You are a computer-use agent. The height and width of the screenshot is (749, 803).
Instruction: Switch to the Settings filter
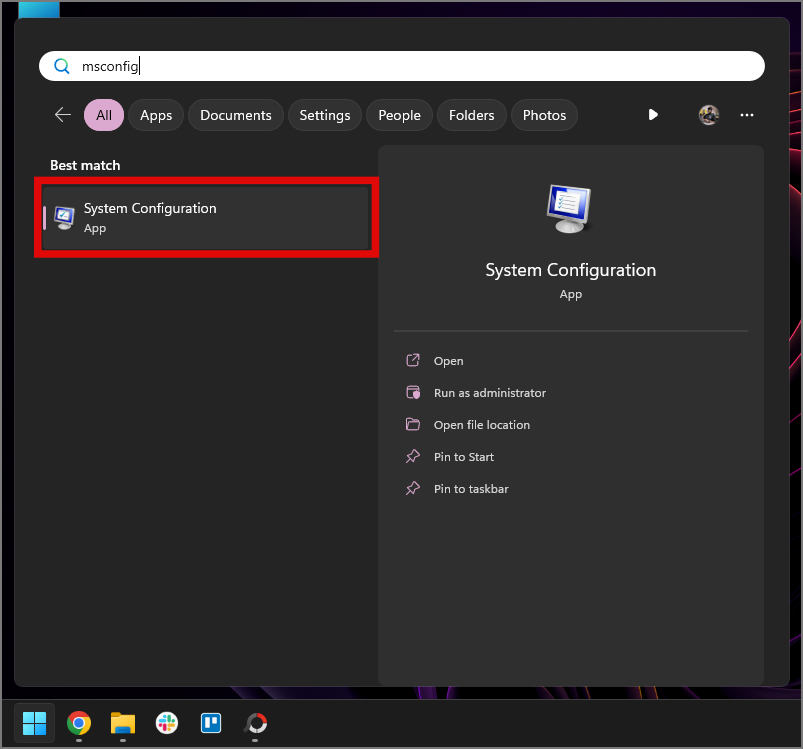pos(325,115)
